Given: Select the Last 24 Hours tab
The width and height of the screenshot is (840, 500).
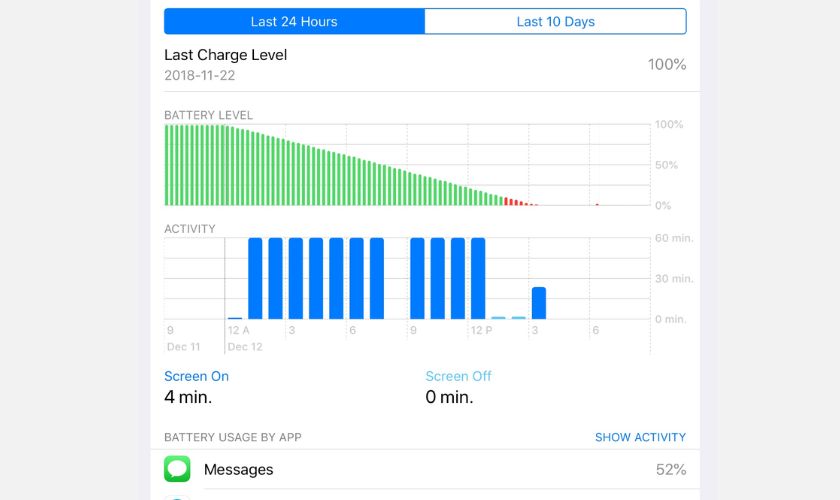Looking at the screenshot, I should point(294,21).
